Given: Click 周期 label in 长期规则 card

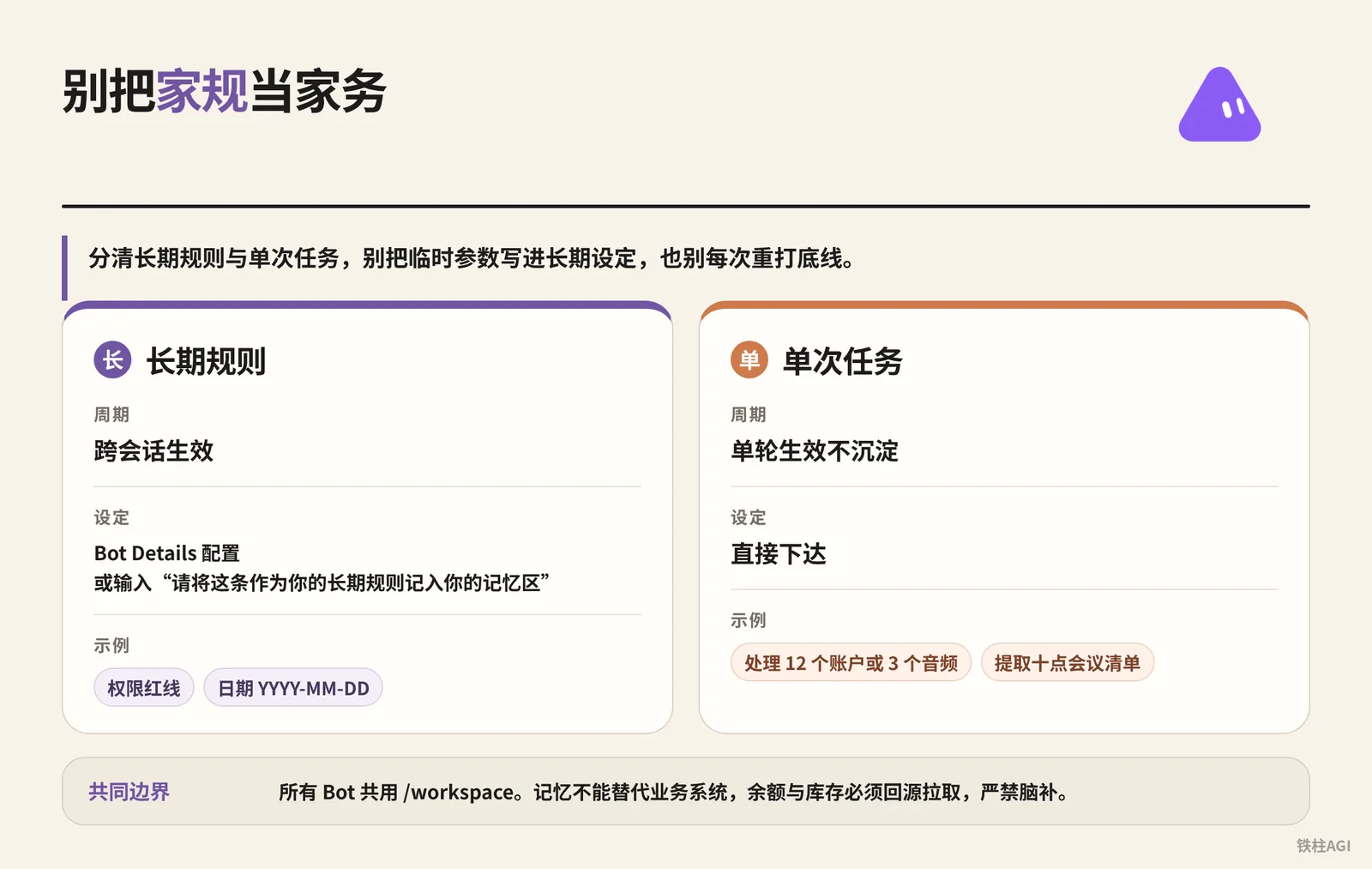Looking at the screenshot, I should (x=111, y=414).
